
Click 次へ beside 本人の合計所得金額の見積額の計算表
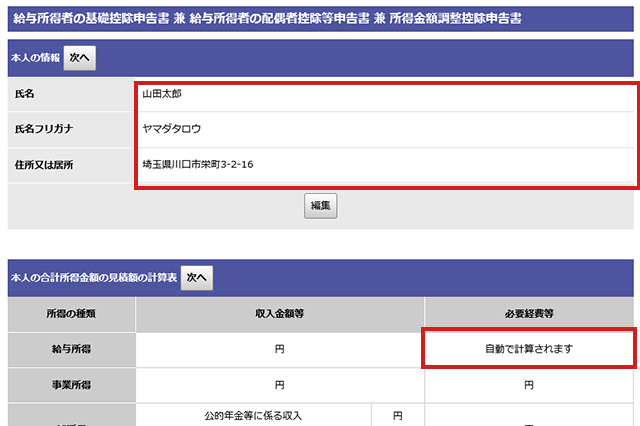click(196, 277)
